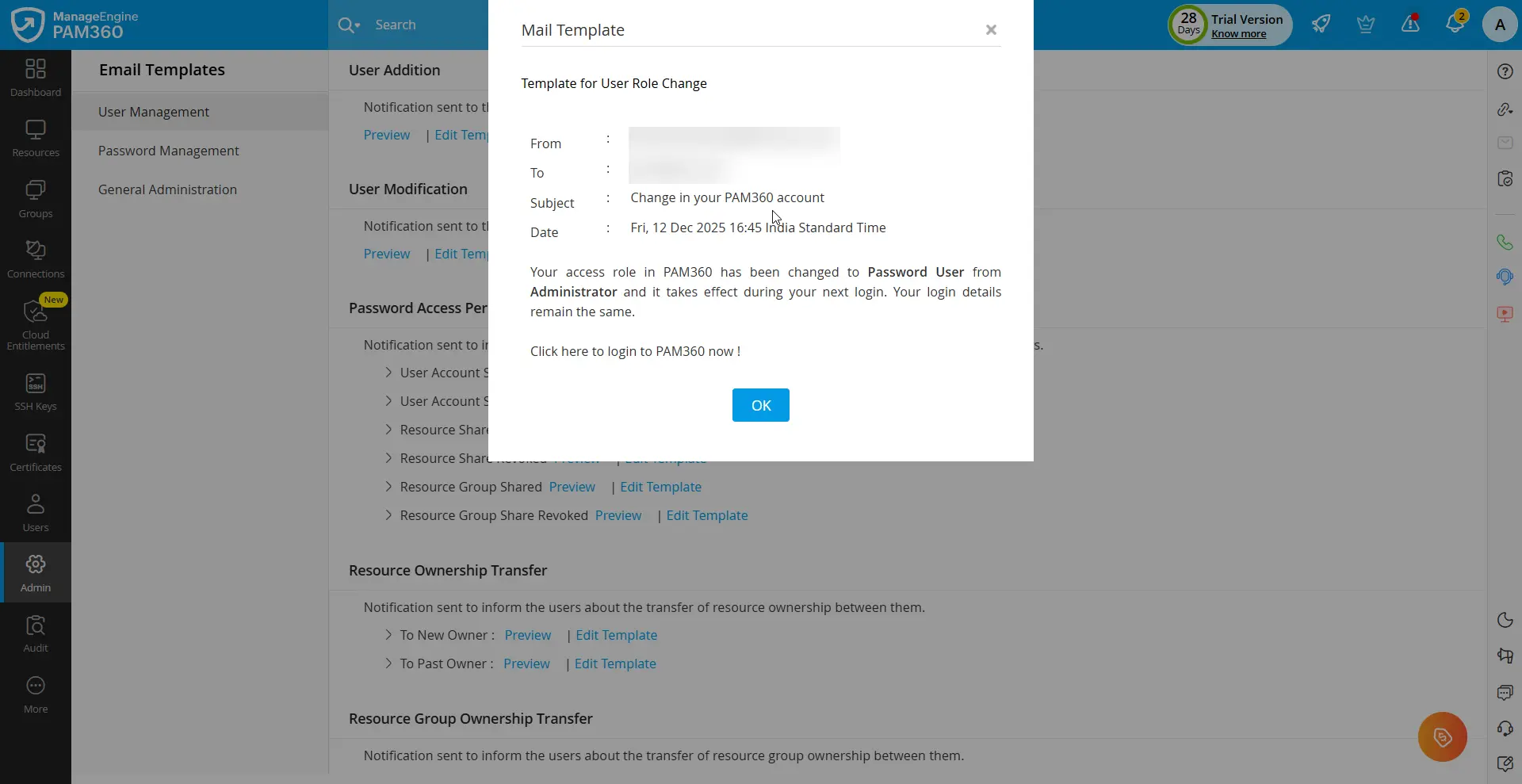Open the Cloud Entitlements section marked New
This screenshot has height=784, width=1522.
(34, 325)
